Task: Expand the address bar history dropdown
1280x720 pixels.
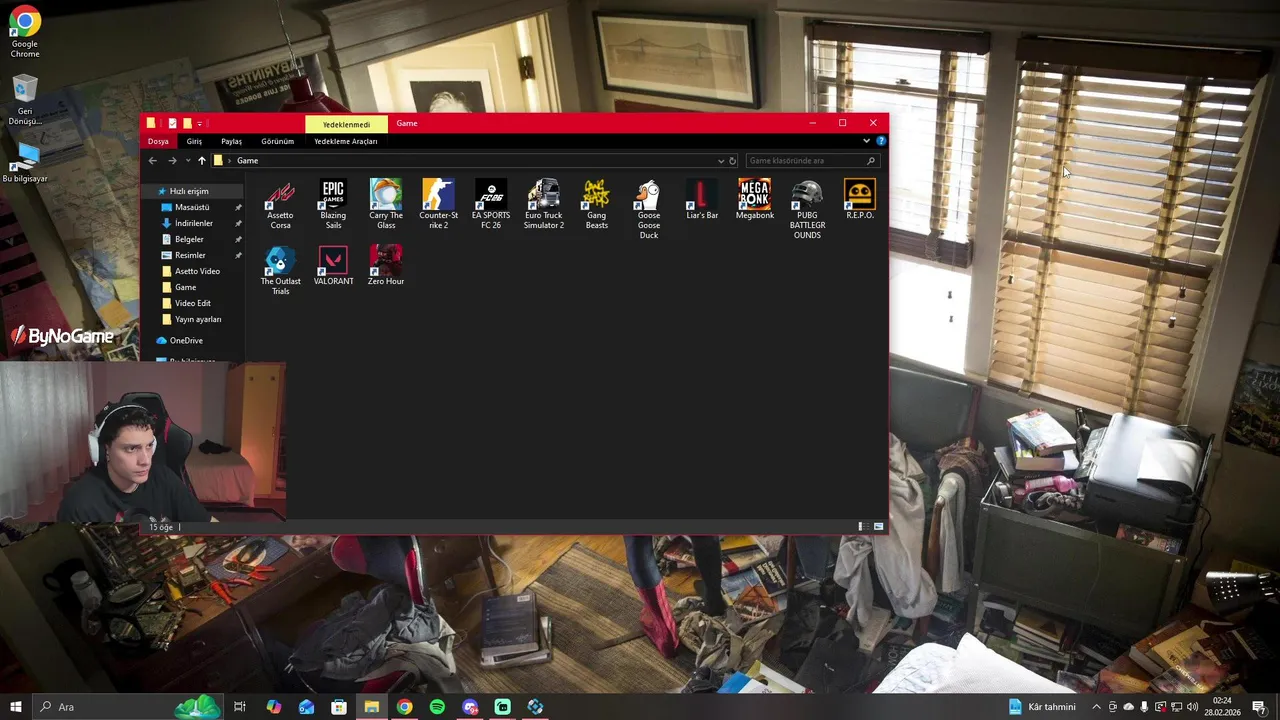Action: click(720, 160)
